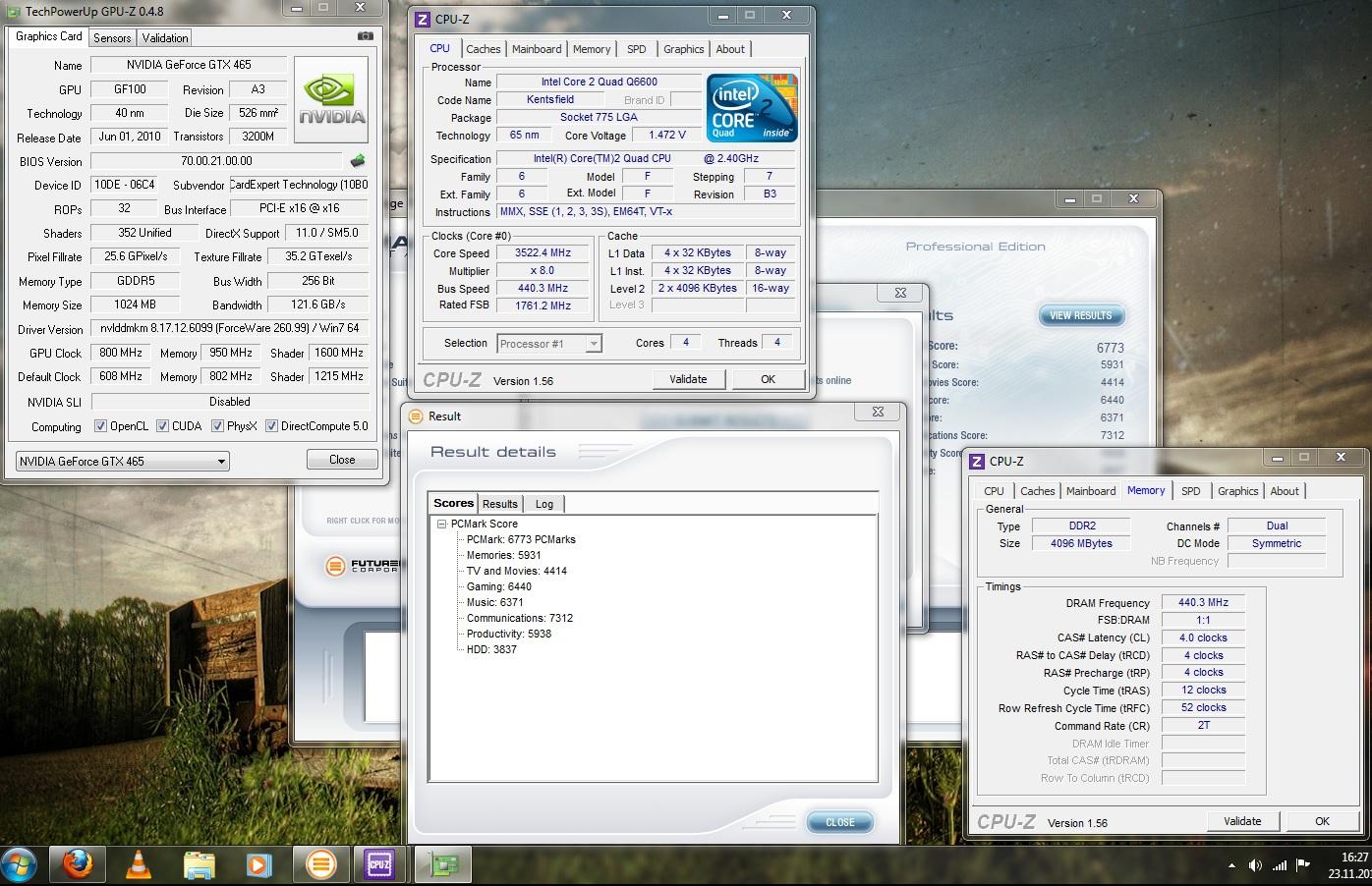
Task: Select the 'TV and Movies: 4414' row
Action: click(516, 571)
